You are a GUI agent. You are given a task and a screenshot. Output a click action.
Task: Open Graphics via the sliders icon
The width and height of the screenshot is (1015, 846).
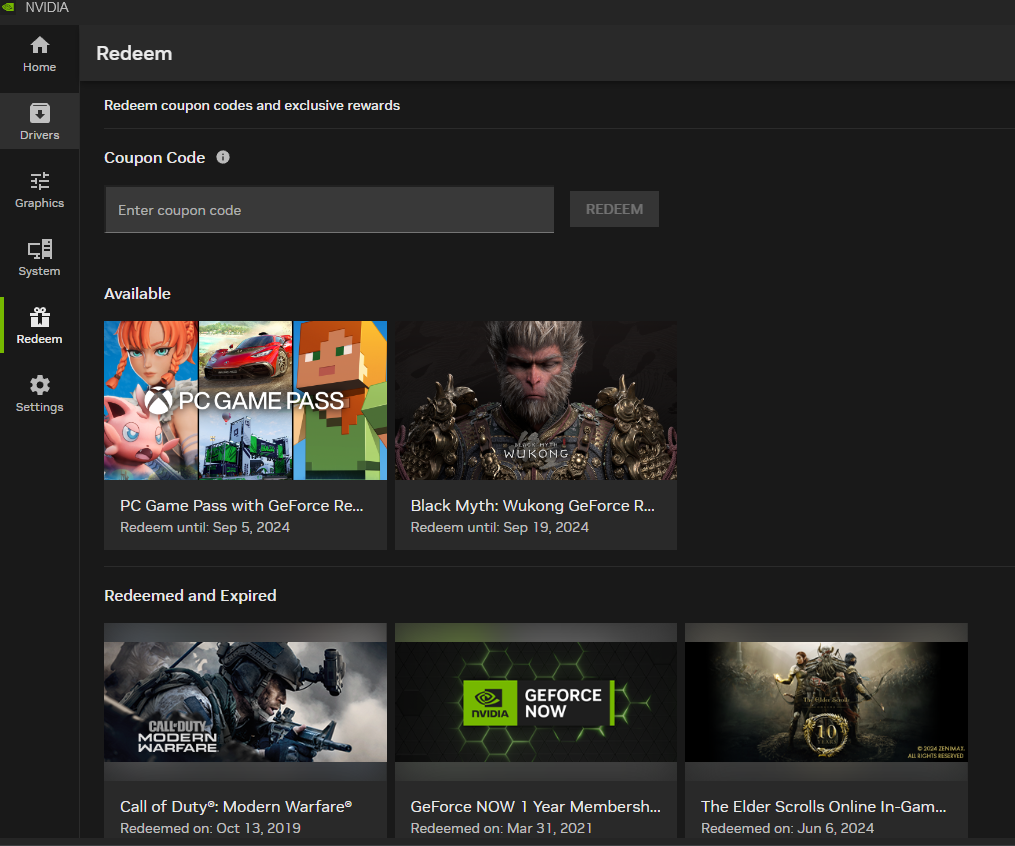point(39,181)
